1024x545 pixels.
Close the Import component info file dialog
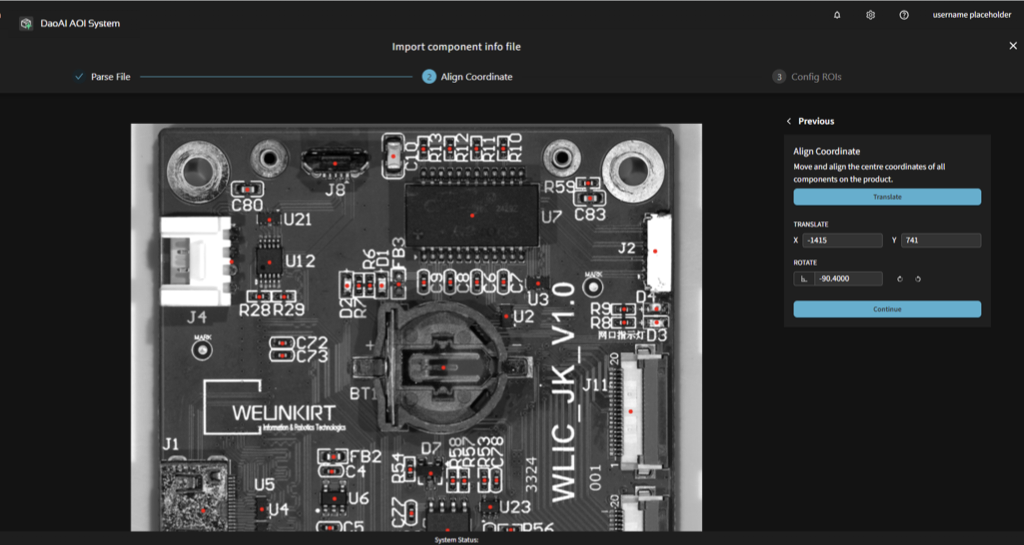(x=1013, y=46)
